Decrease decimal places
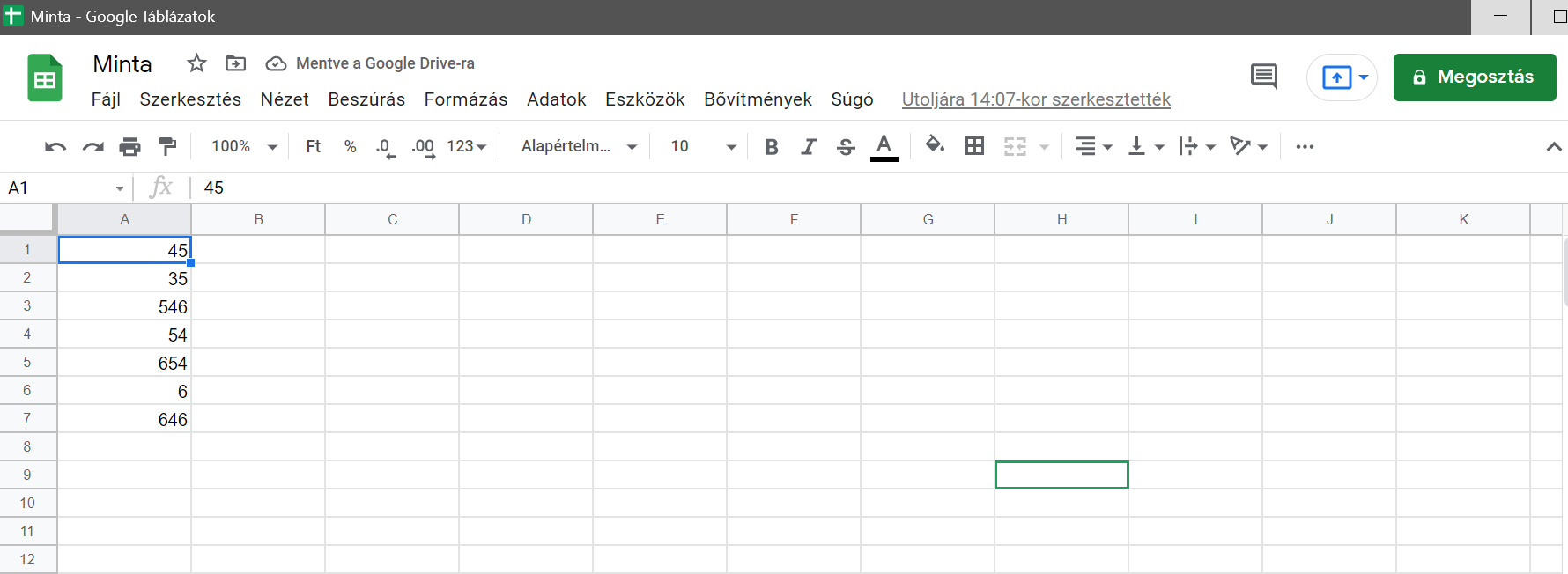This screenshot has width=1568, height=574. point(386,147)
